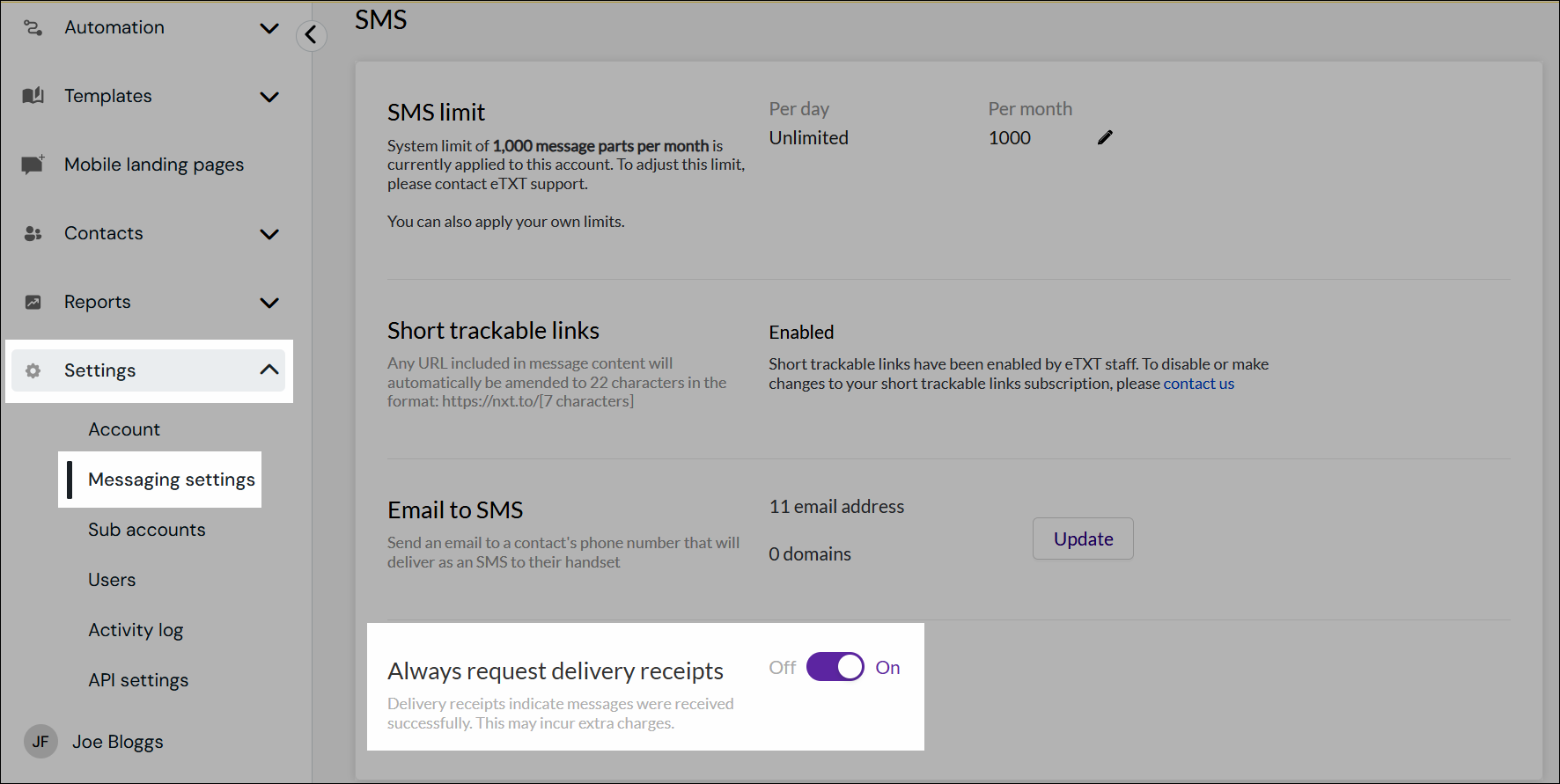Click the On label beside the toggle

[x=887, y=667]
